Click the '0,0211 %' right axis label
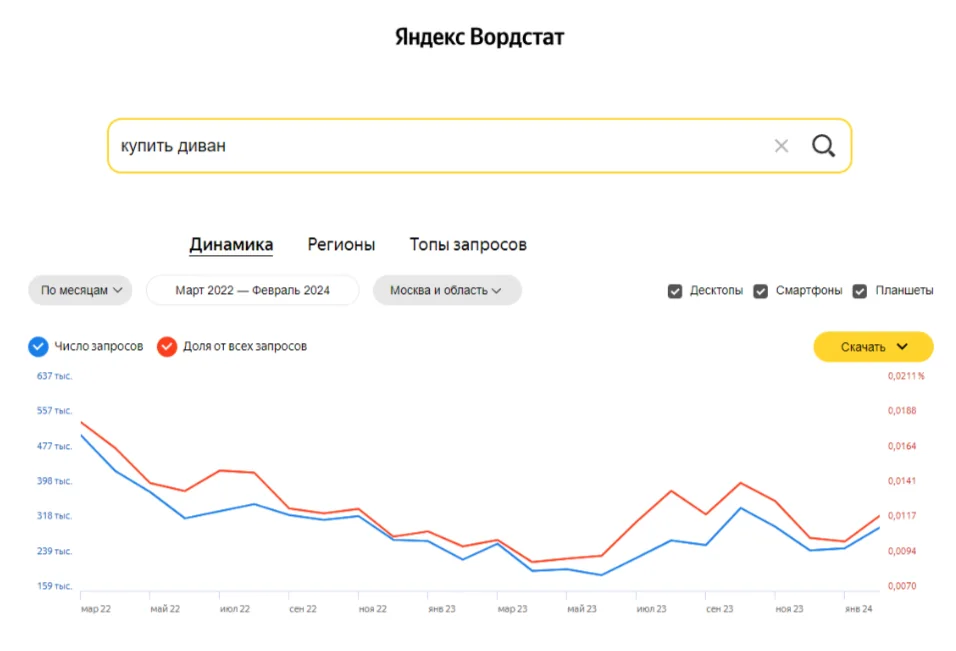956x651 pixels. [906, 376]
